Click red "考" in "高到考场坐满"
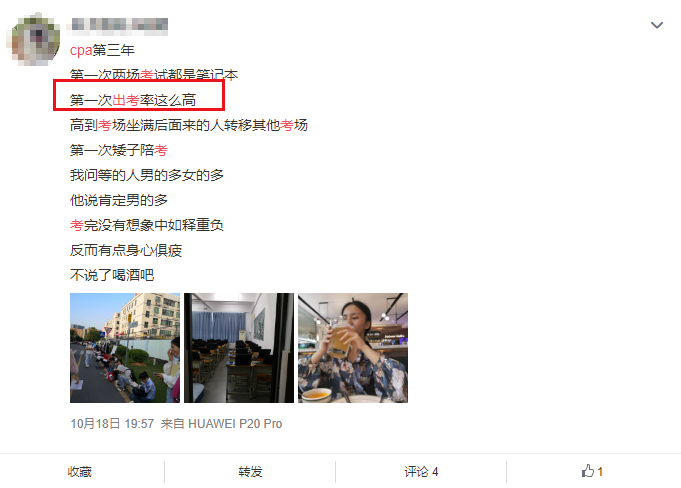681x488 pixels. click(x=105, y=125)
